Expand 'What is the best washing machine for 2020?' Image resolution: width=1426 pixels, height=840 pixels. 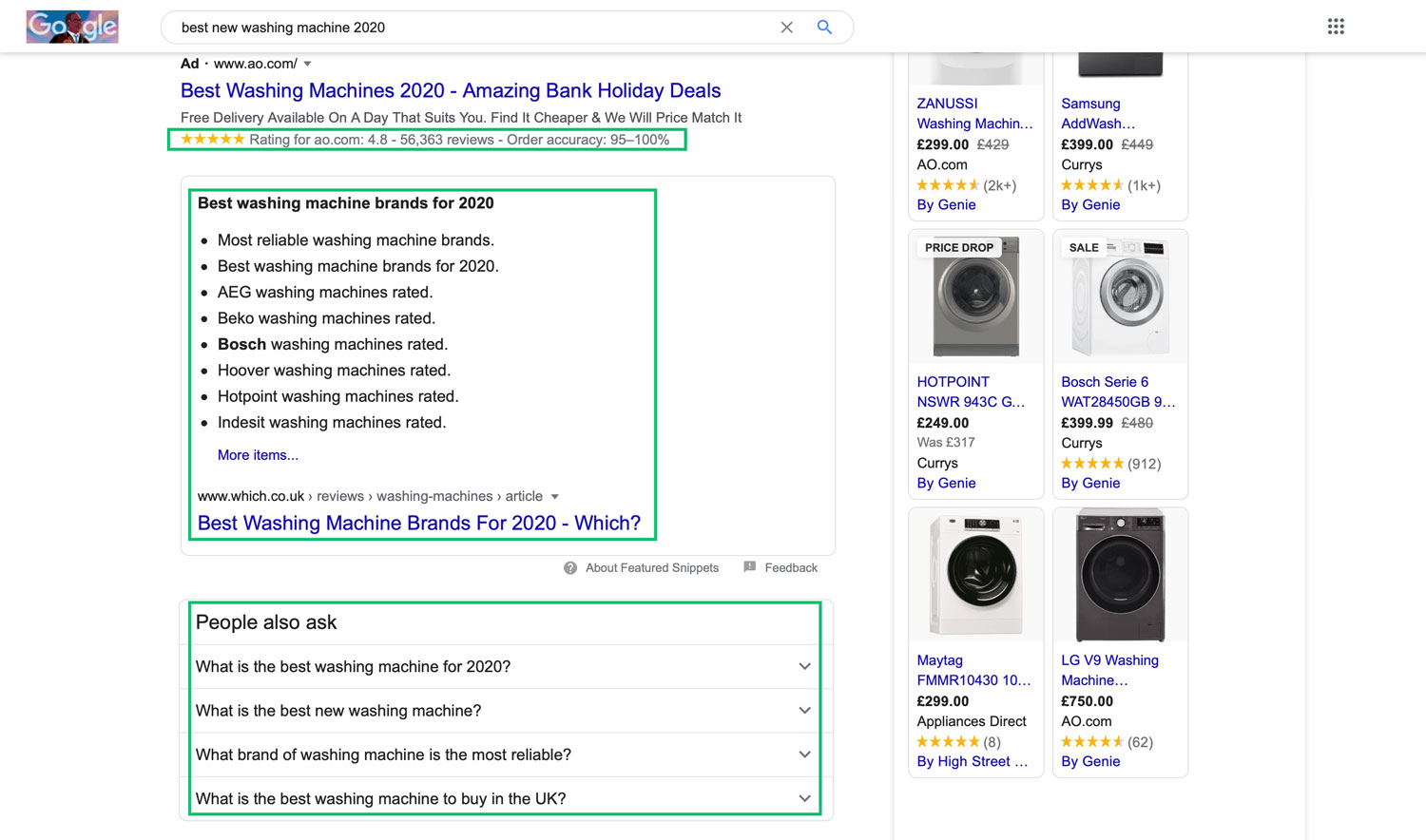(x=506, y=667)
